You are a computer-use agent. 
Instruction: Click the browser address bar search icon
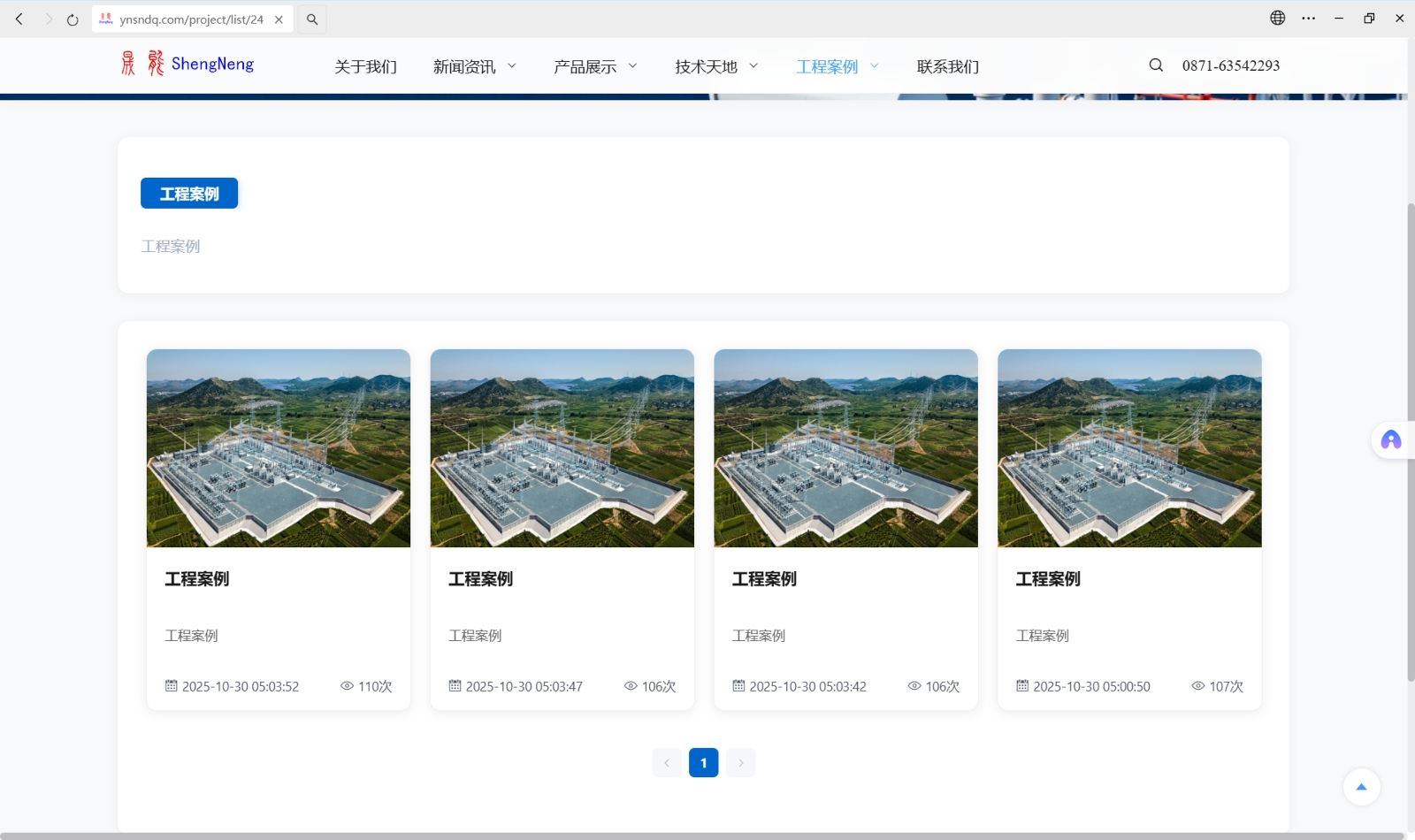click(312, 19)
